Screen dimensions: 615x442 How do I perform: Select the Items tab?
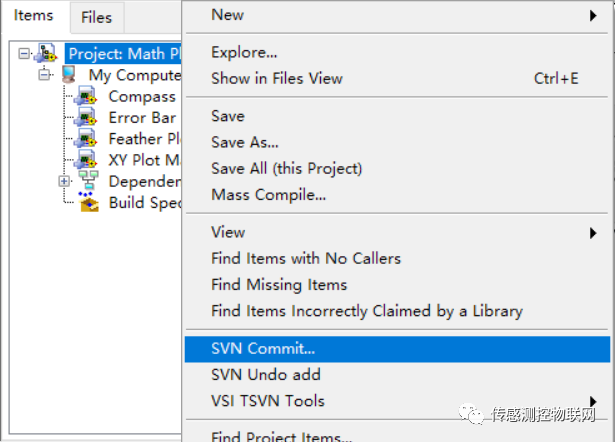tap(34, 16)
